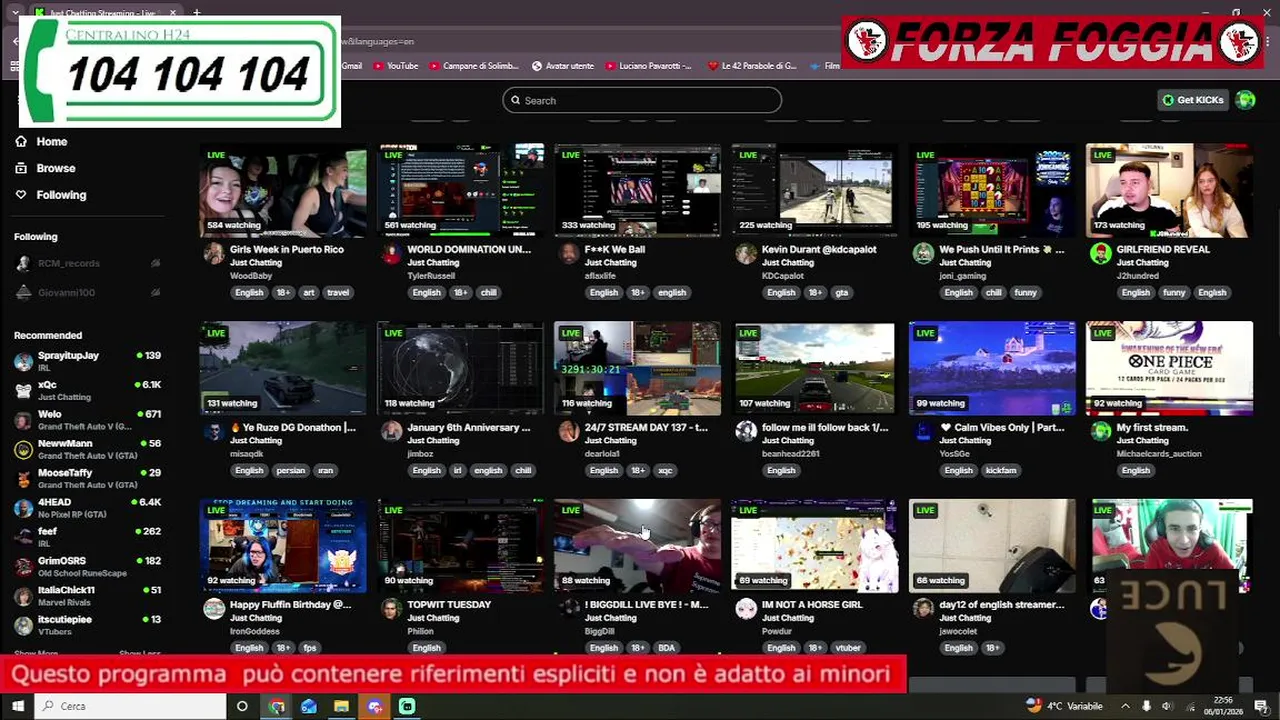This screenshot has width=1280, height=720.
Task: Open the notification center icon
Action: coord(1261,706)
